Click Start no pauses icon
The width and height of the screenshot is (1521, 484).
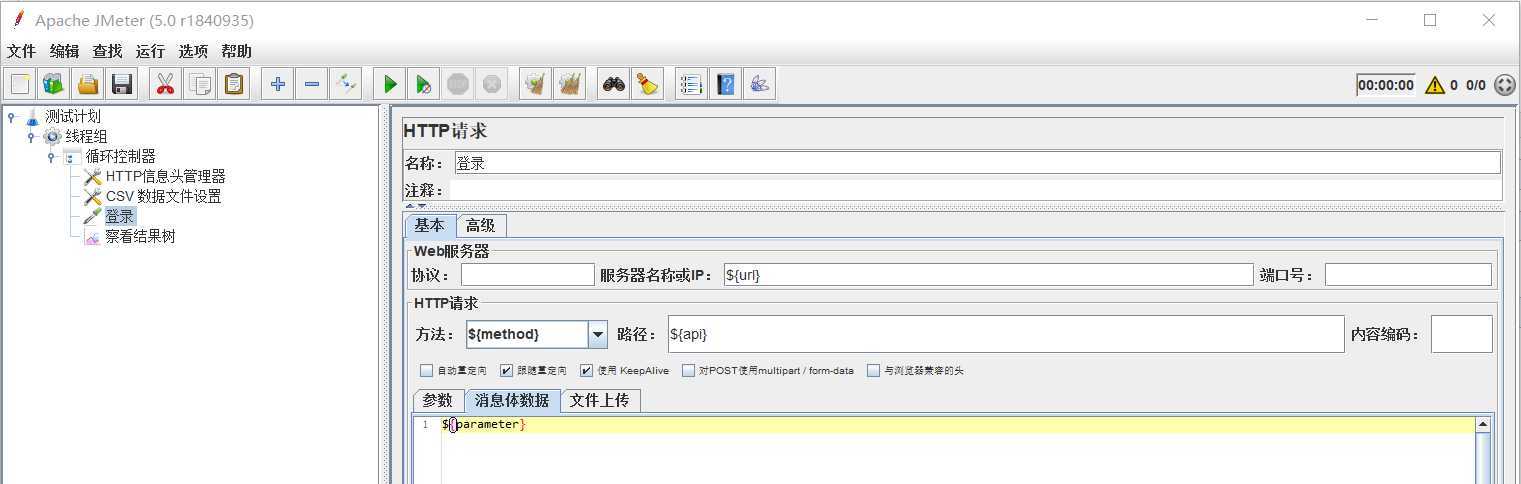(x=424, y=85)
